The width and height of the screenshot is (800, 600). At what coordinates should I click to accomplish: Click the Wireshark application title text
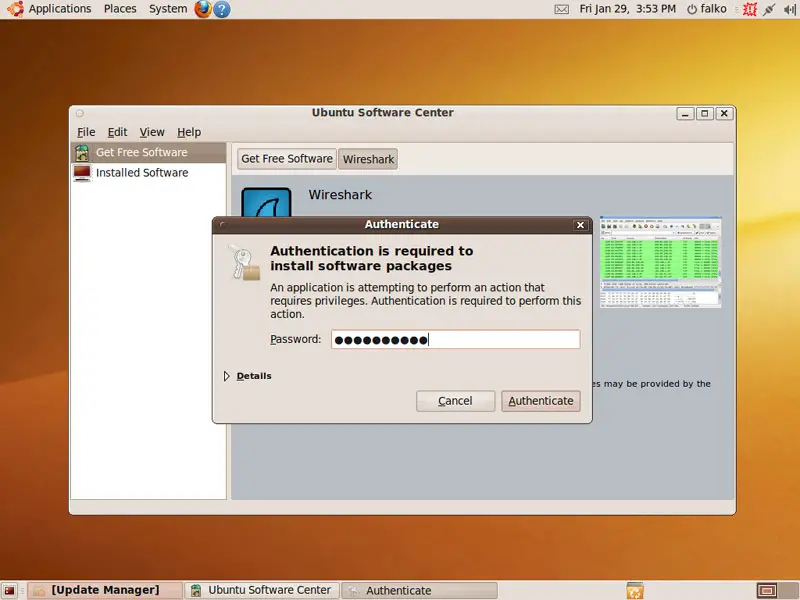coord(340,195)
